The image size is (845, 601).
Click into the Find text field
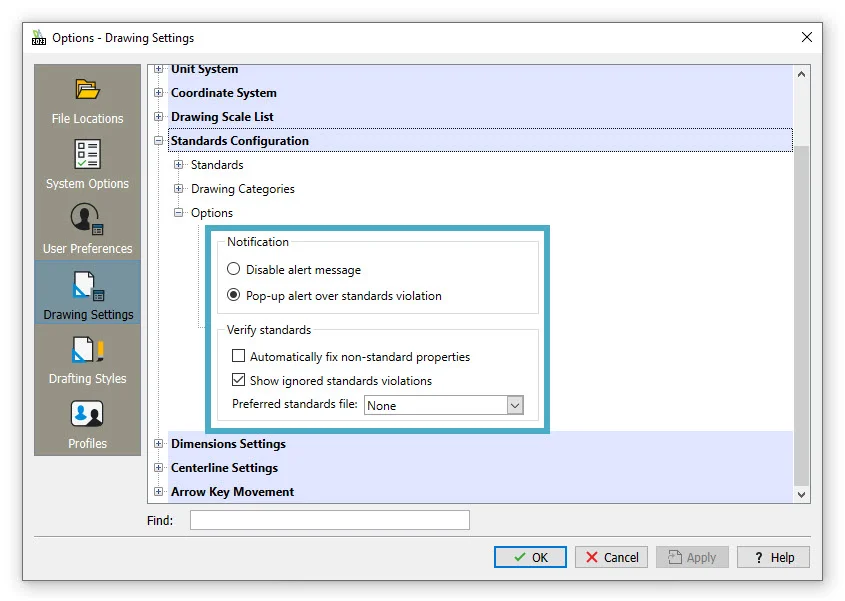tap(329, 520)
